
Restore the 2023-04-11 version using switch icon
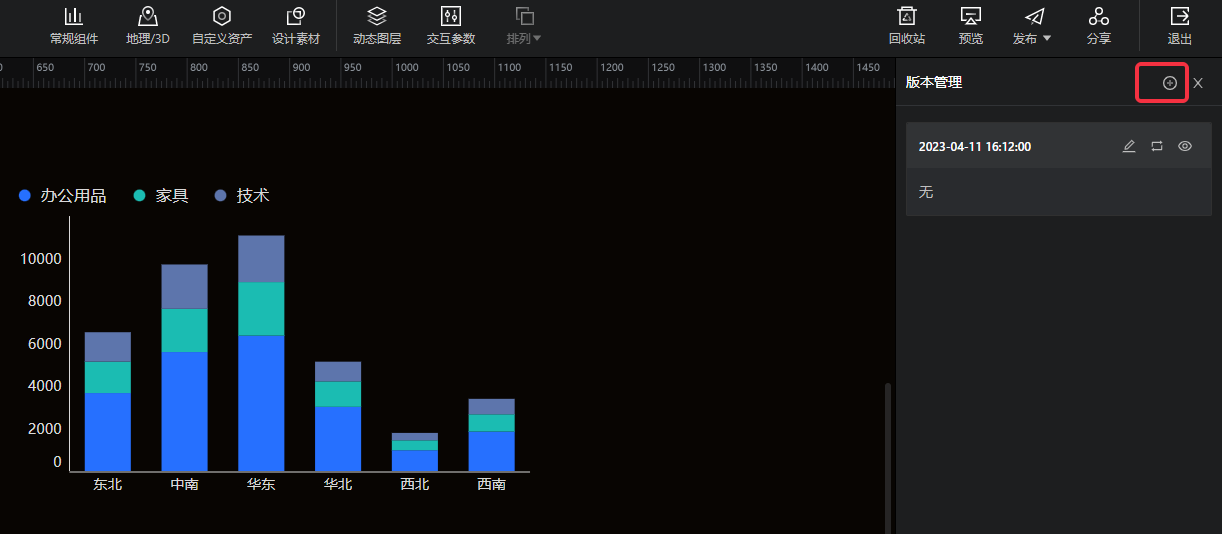click(x=1157, y=146)
